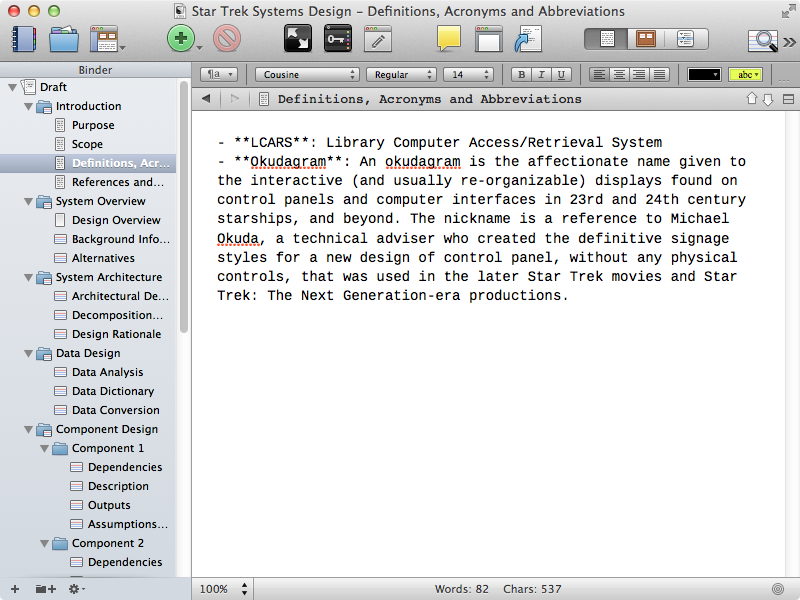Center align text
The width and height of the screenshot is (800, 600).
pos(619,74)
